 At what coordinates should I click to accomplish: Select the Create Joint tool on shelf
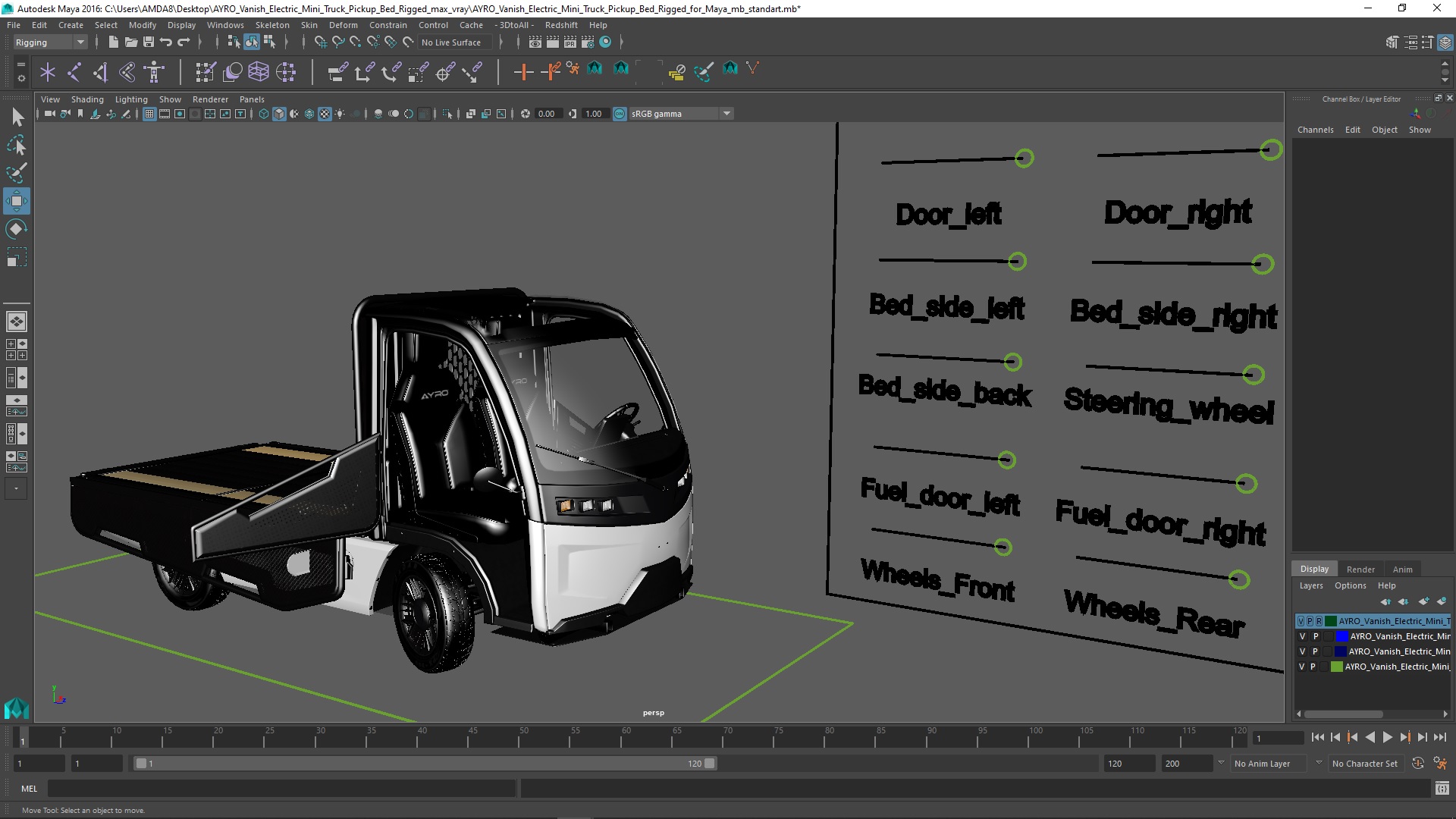click(74, 72)
